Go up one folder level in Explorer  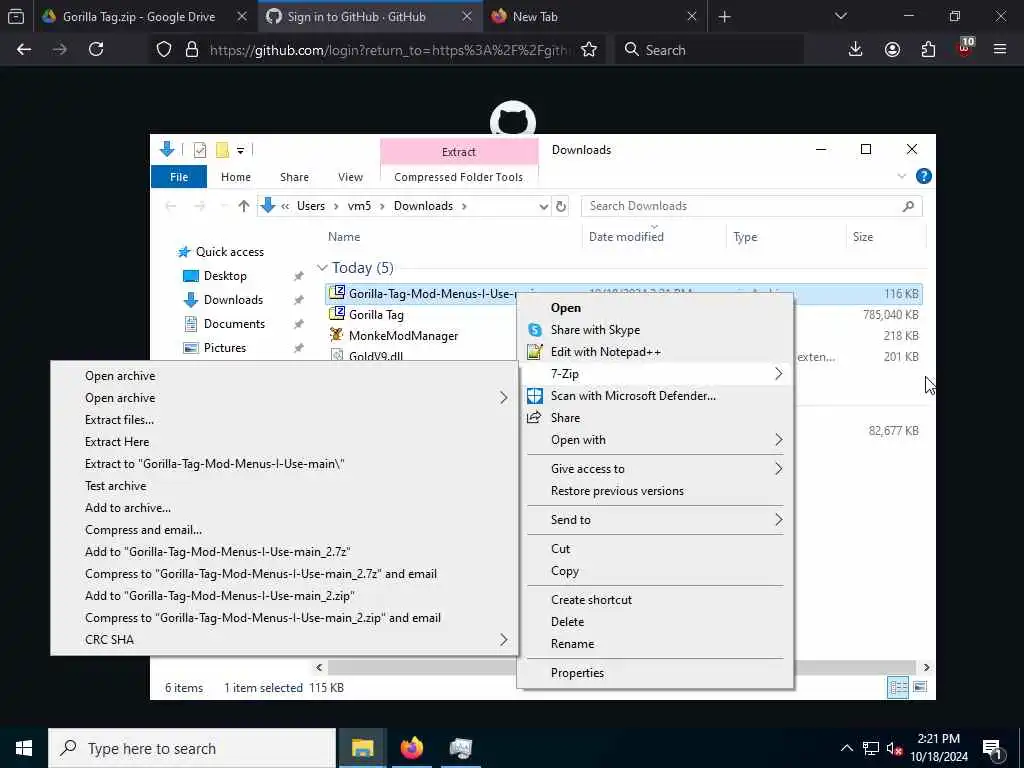pos(244,206)
